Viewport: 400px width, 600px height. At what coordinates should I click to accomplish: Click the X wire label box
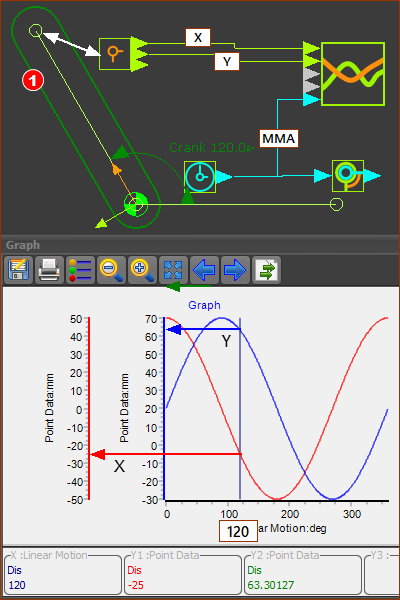(x=198, y=38)
